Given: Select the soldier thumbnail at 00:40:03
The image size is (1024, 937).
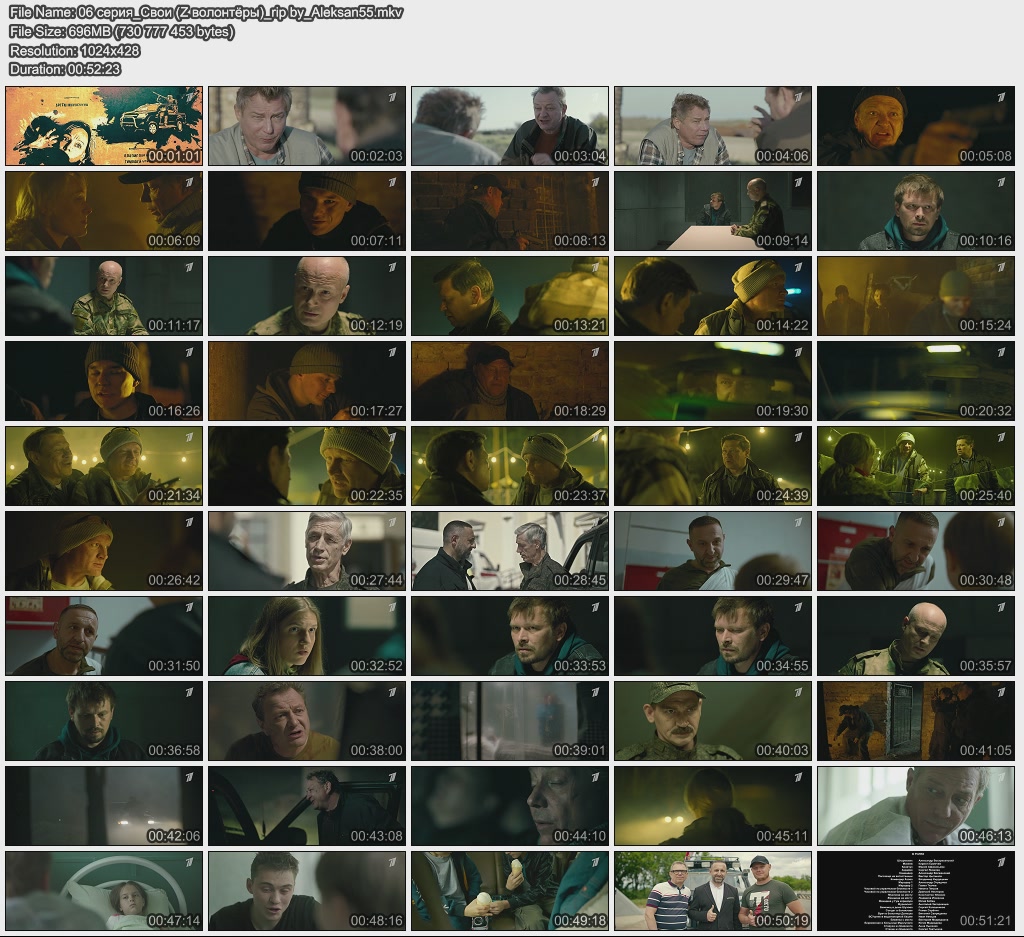Looking at the screenshot, I should (x=712, y=721).
